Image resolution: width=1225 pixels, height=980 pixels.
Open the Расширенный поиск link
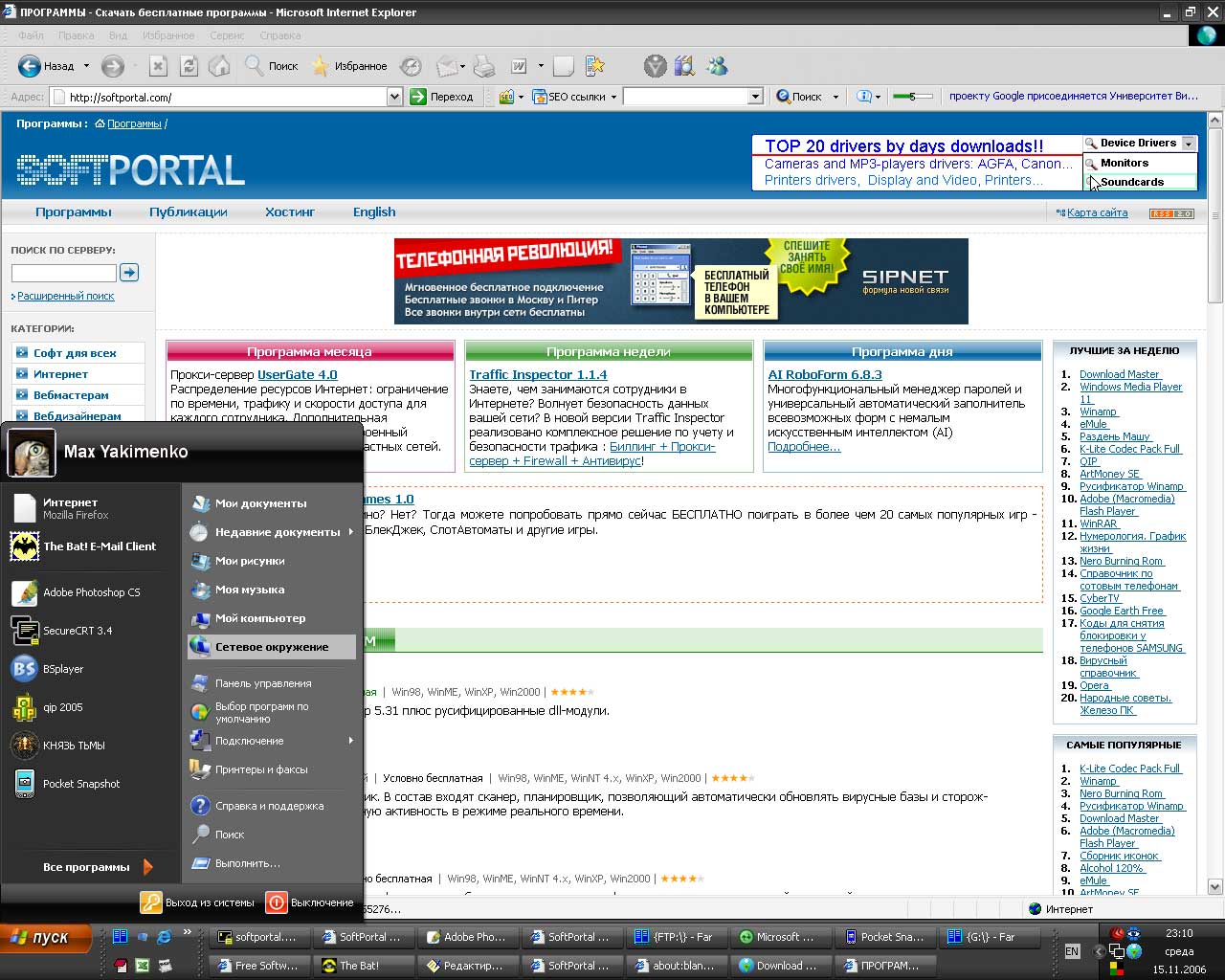(65, 296)
